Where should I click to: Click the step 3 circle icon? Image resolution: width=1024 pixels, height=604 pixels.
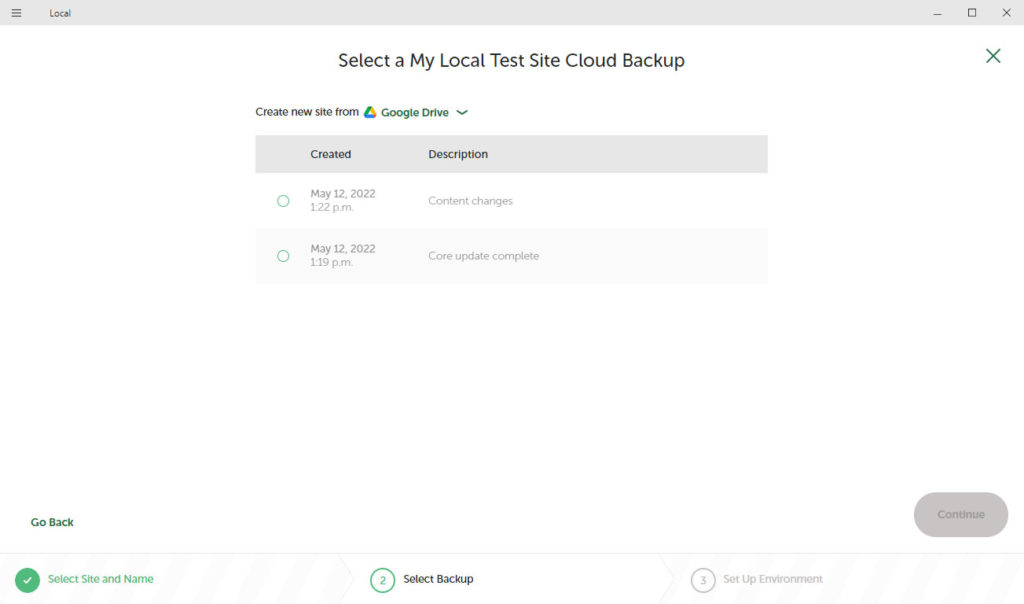tap(703, 580)
